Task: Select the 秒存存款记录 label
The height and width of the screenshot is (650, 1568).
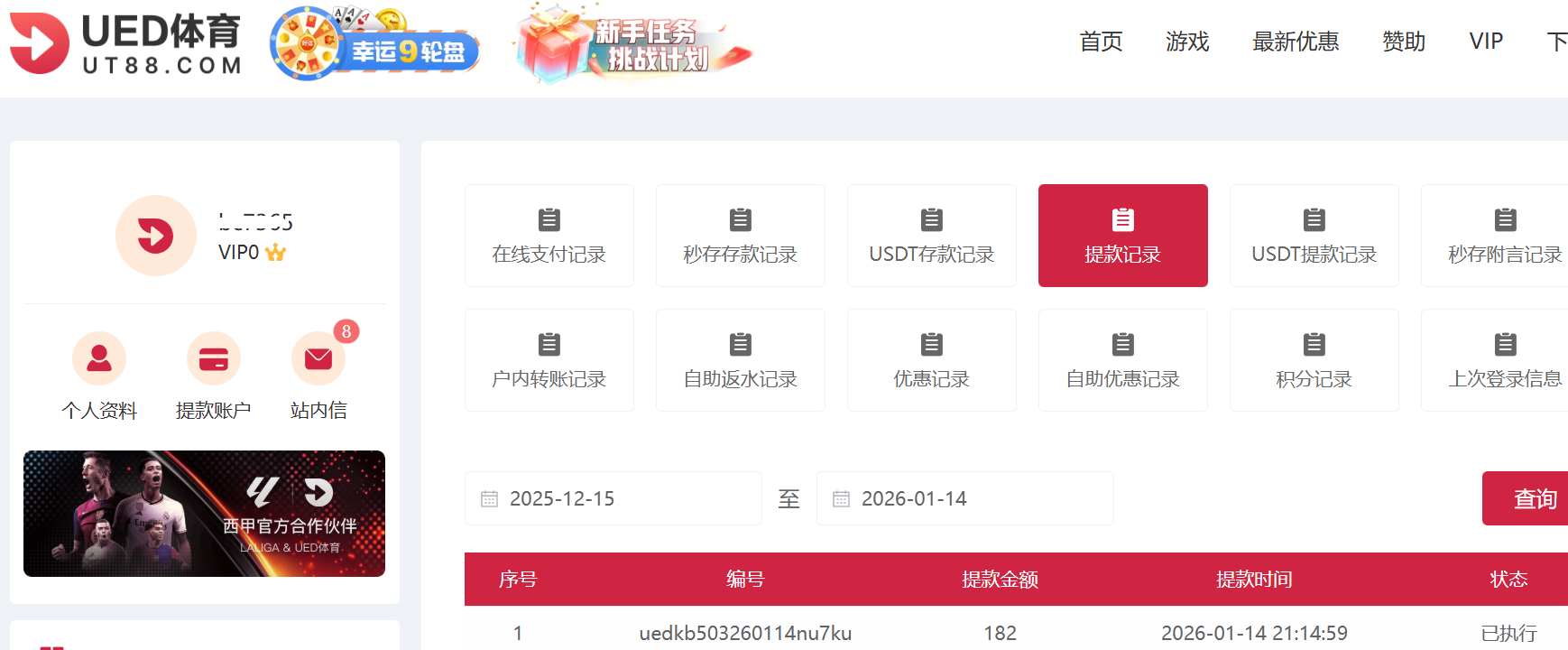Action: click(x=741, y=255)
